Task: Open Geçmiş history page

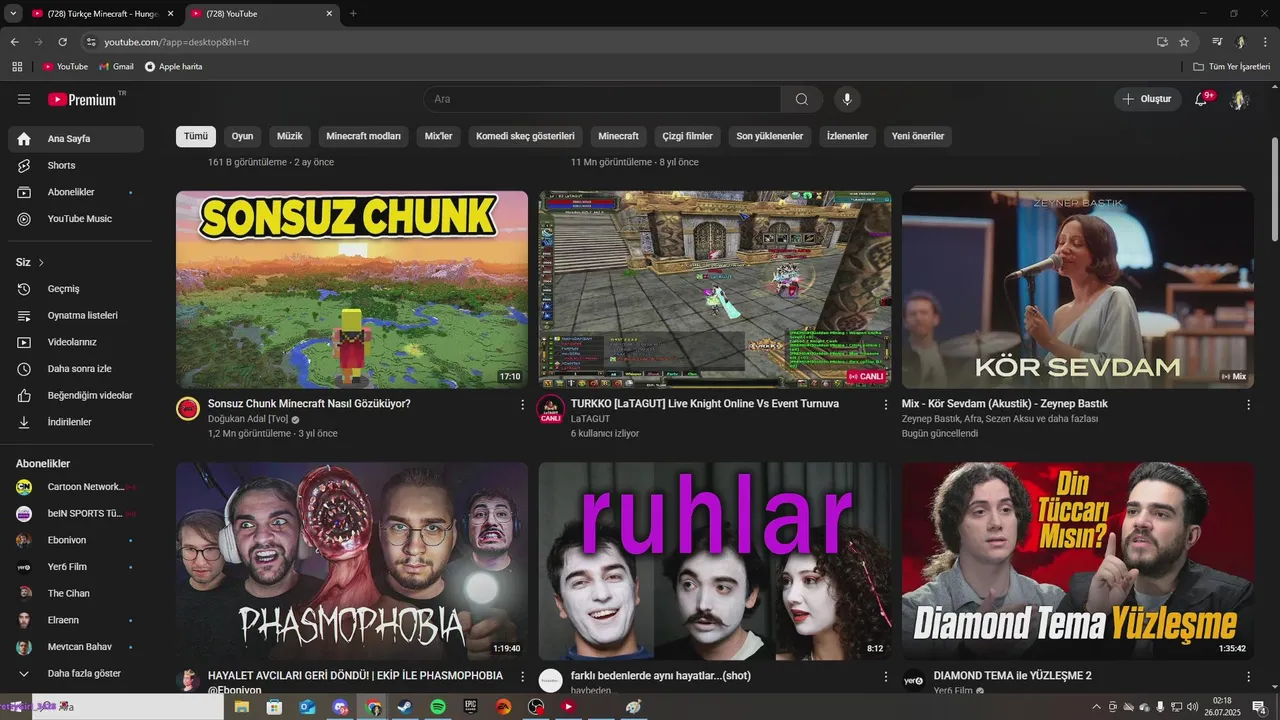Action: [x=76, y=289]
